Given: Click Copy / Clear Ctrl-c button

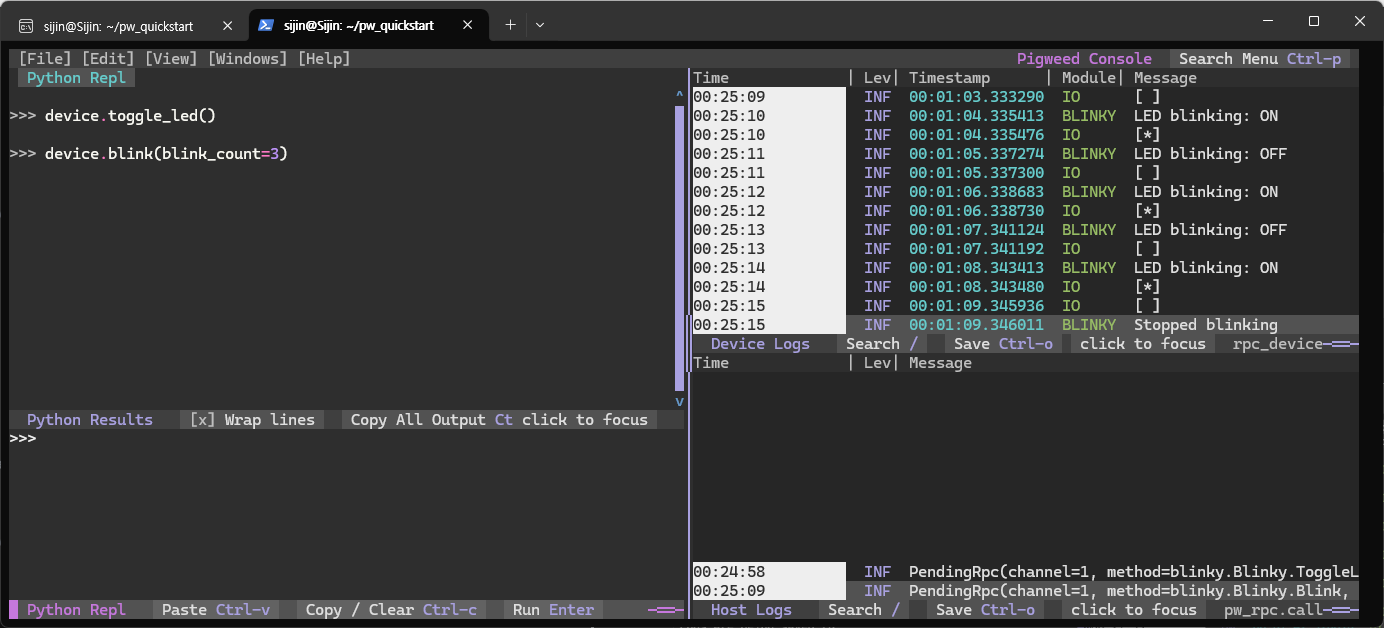Looking at the screenshot, I should coord(391,610).
